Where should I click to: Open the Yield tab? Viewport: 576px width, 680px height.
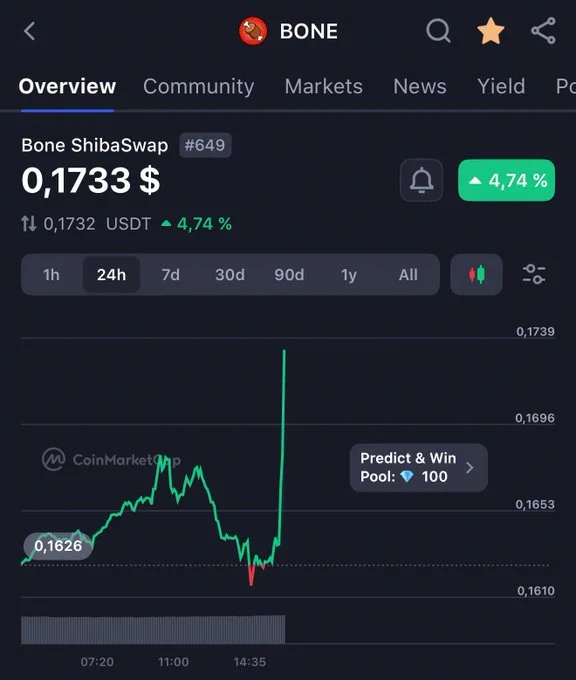(x=501, y=86)
